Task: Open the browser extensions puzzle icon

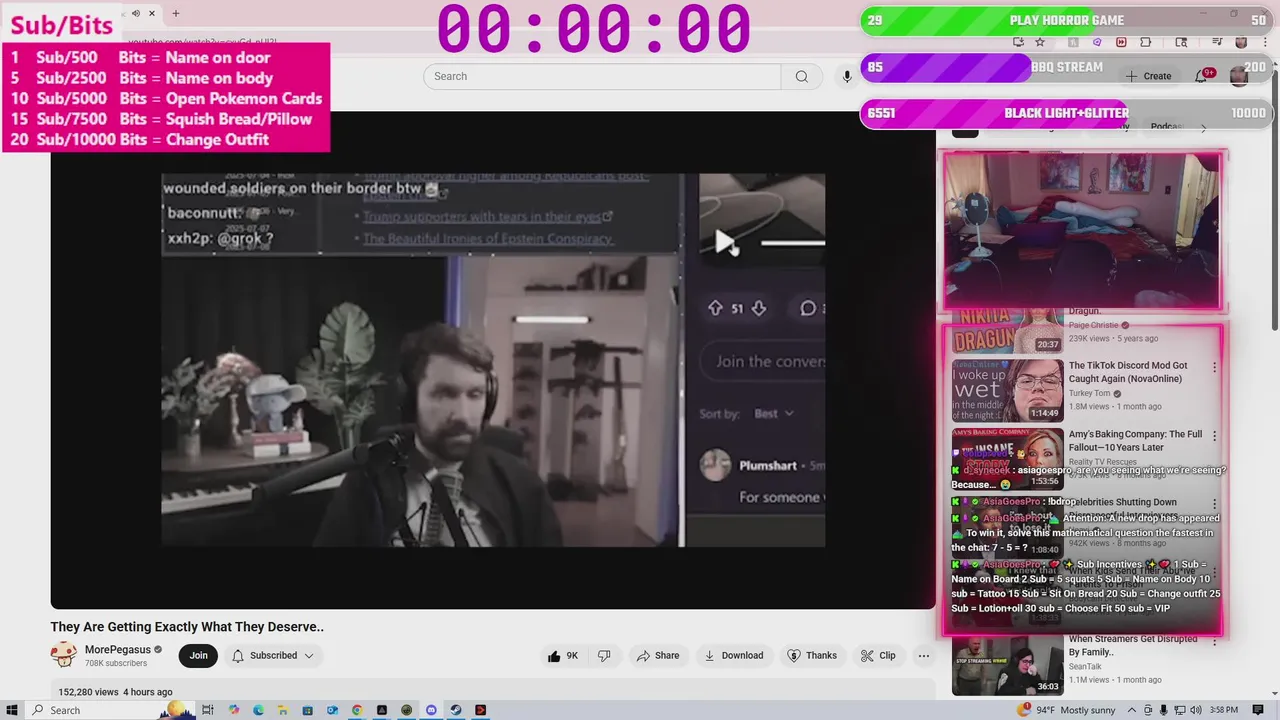Action: (x=1145, y=42)
